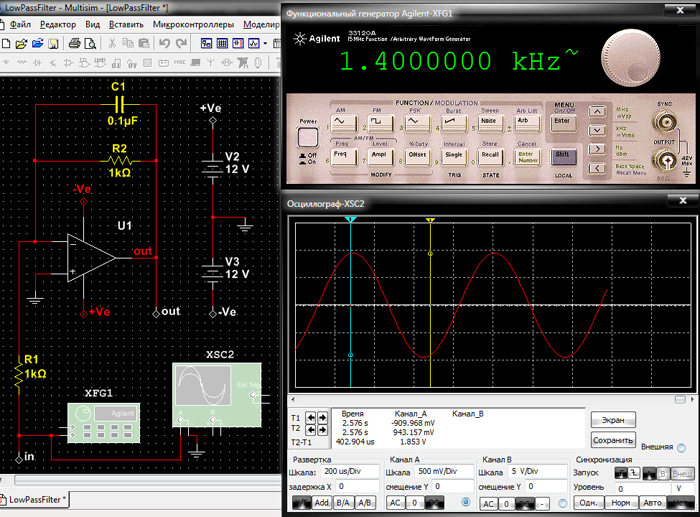Toggle the Agilent generator Power button
The width and height of the screenshot is (700, 517).
[308, 137]
